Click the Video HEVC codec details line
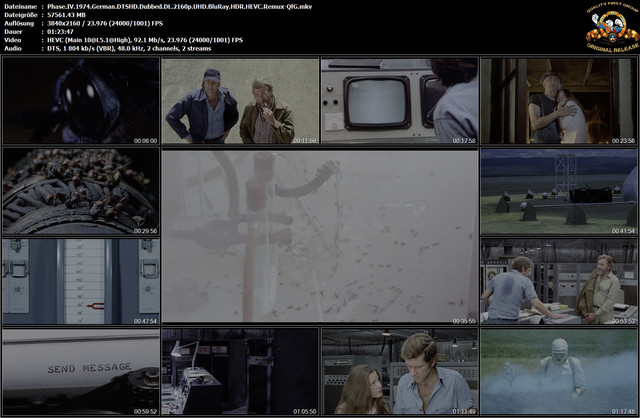 tap(145, 40)
